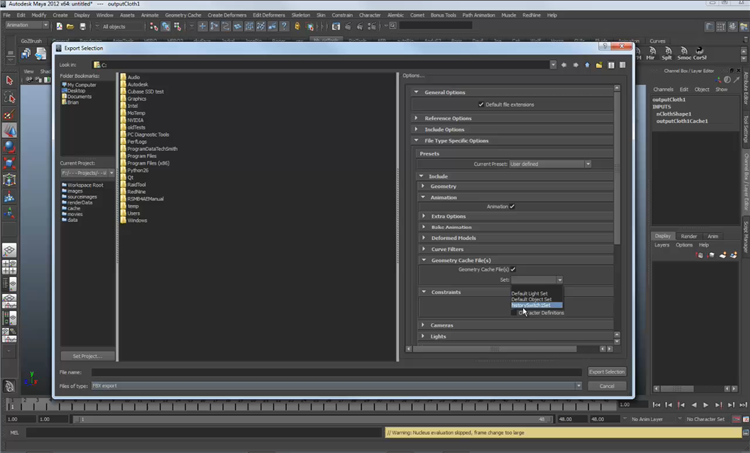Select Default Object Set option
The width and height of the screenshot is (750, 453).
pyautogui.click(x=537, y=299)
